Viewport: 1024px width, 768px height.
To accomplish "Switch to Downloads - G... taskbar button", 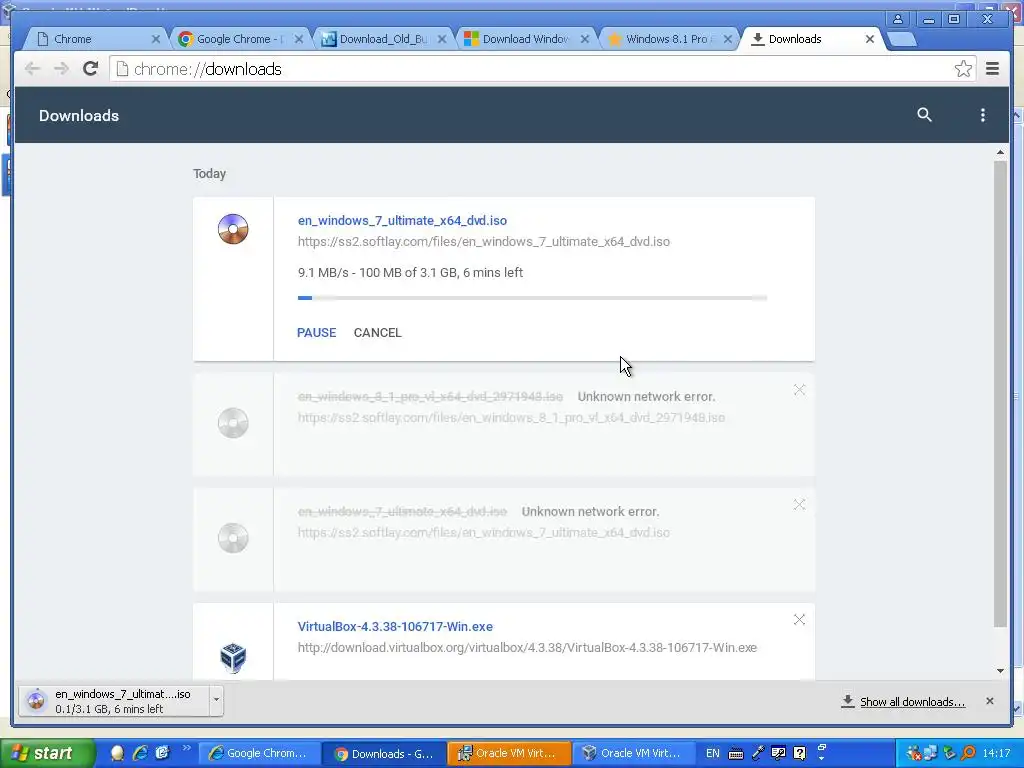I will click(x=384, y=754).
